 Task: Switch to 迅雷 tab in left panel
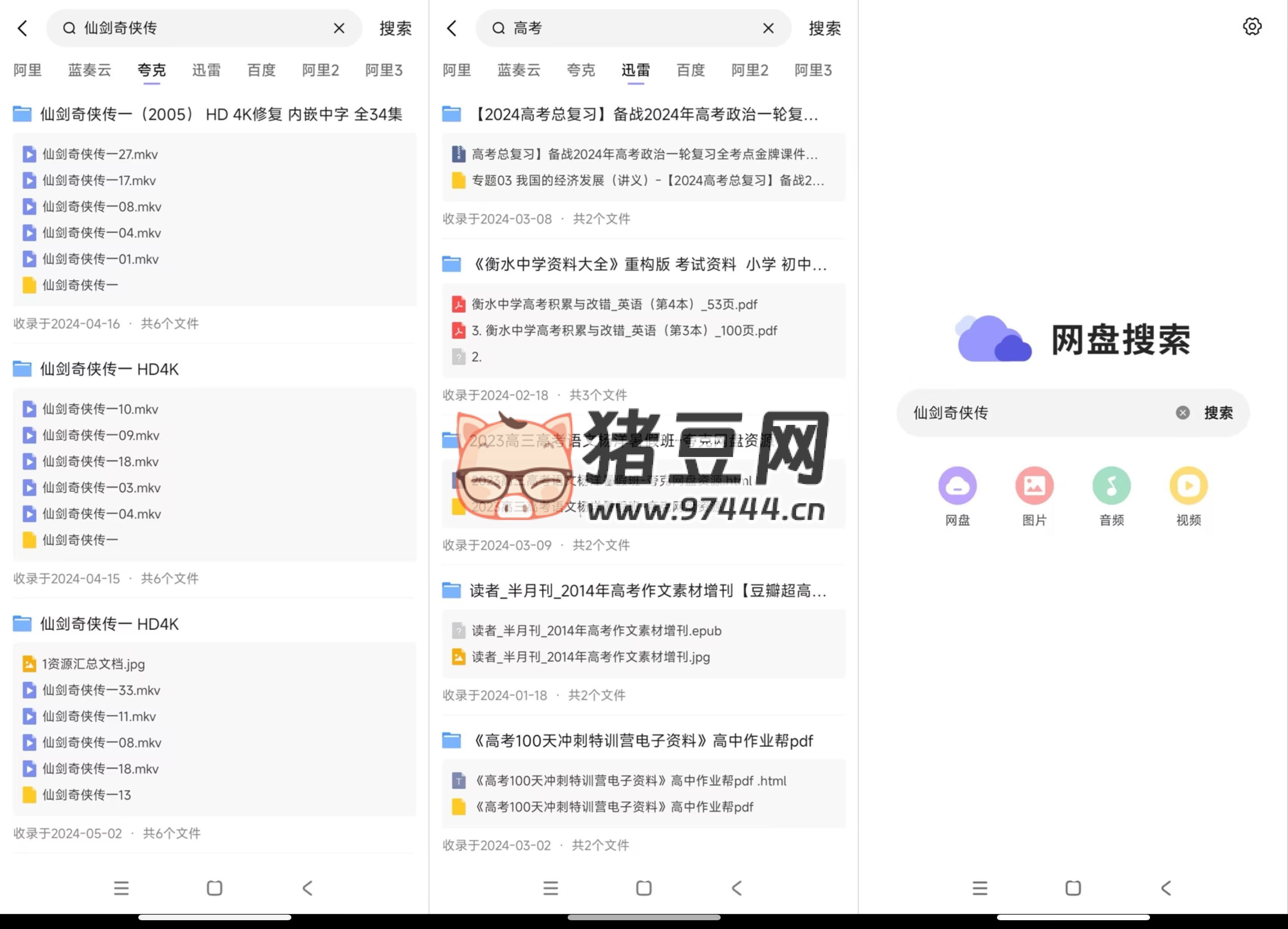(206, 71)
